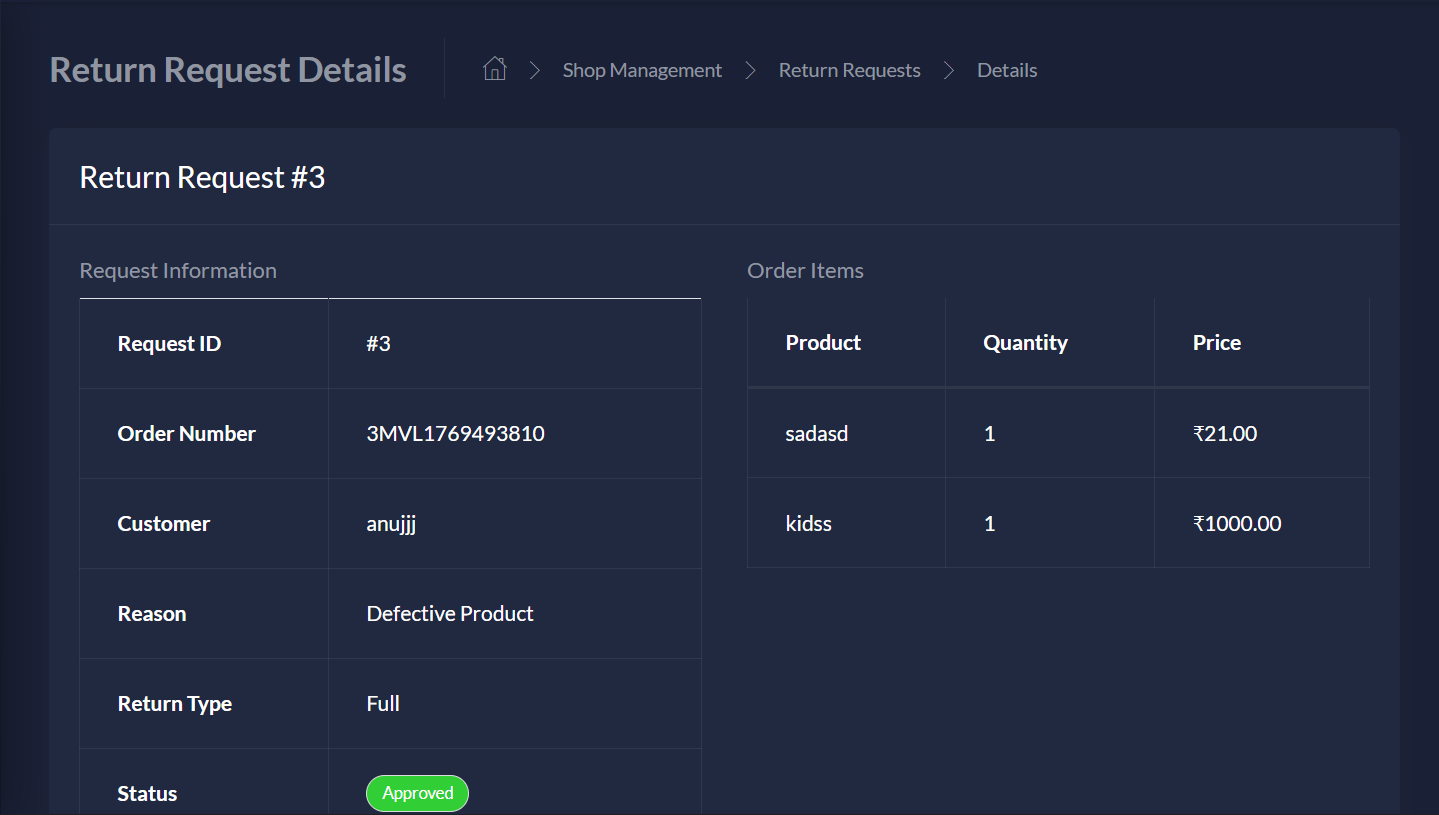Navigate to Return Requests via breadcrumb
The height and width of the screenshot is (815, 1439).
[849, 70]
